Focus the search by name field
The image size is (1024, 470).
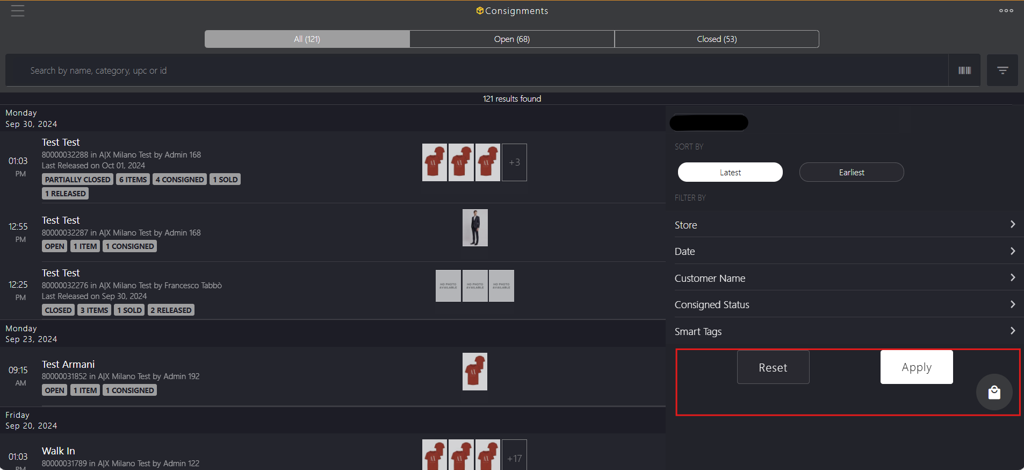click(x=477, y=70)
